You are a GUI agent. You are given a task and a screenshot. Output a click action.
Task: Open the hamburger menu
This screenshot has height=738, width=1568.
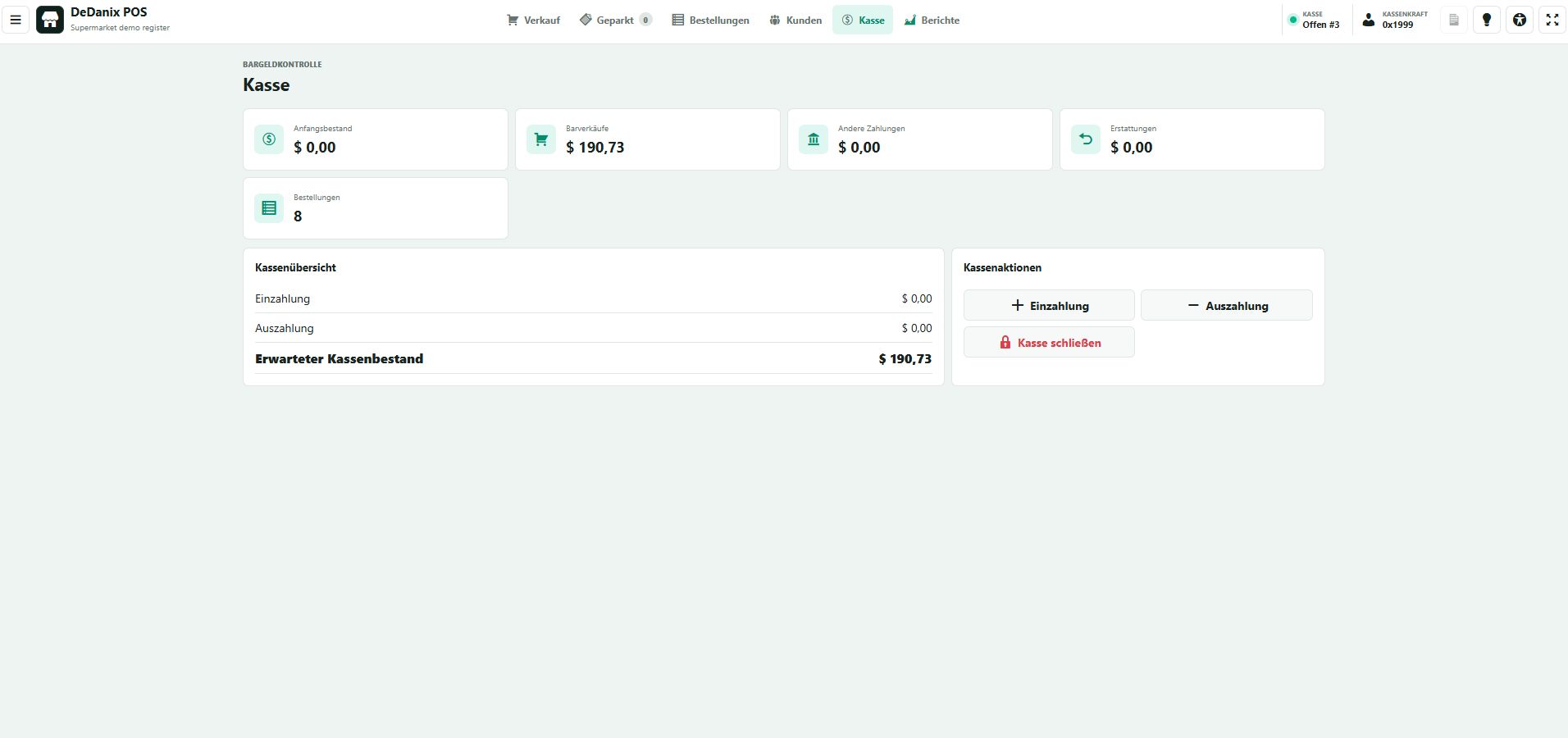click(x=16, y=20)
